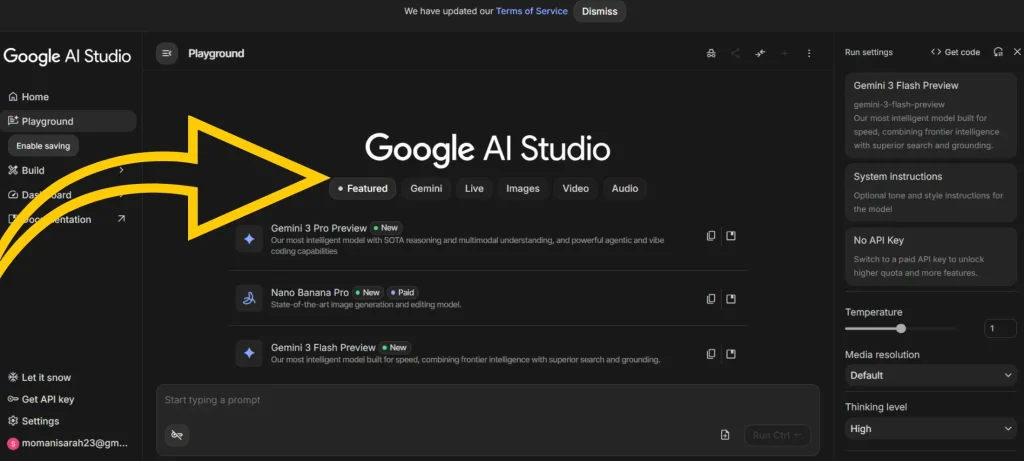Viewport: 1024px width, 461px height.
Task: Select Playground in the sidebar
Action: click(69, 121)
